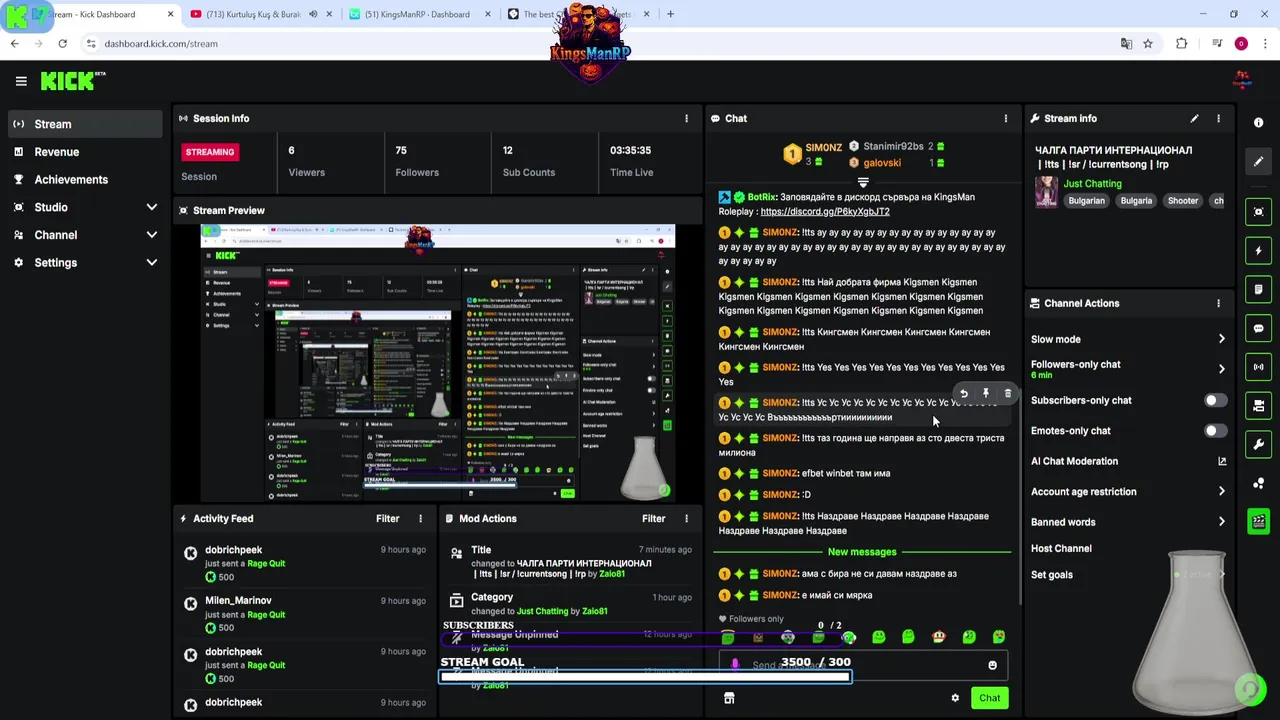Go to Revenue in left sidebar
This screenshot has height=720, width=1280.
click(85, 152)
